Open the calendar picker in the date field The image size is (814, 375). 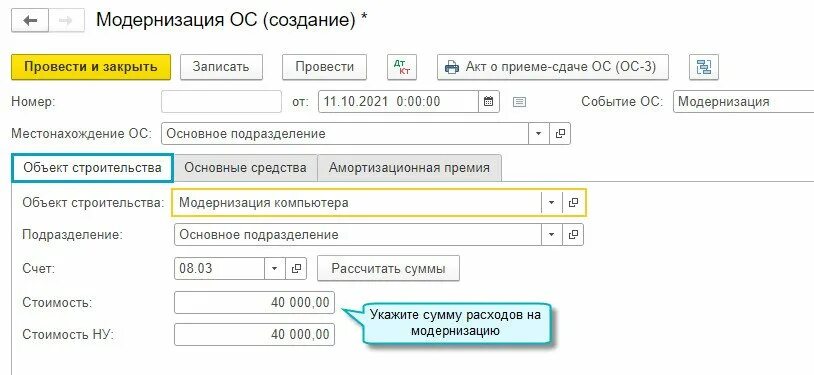(x=489, y=102)
